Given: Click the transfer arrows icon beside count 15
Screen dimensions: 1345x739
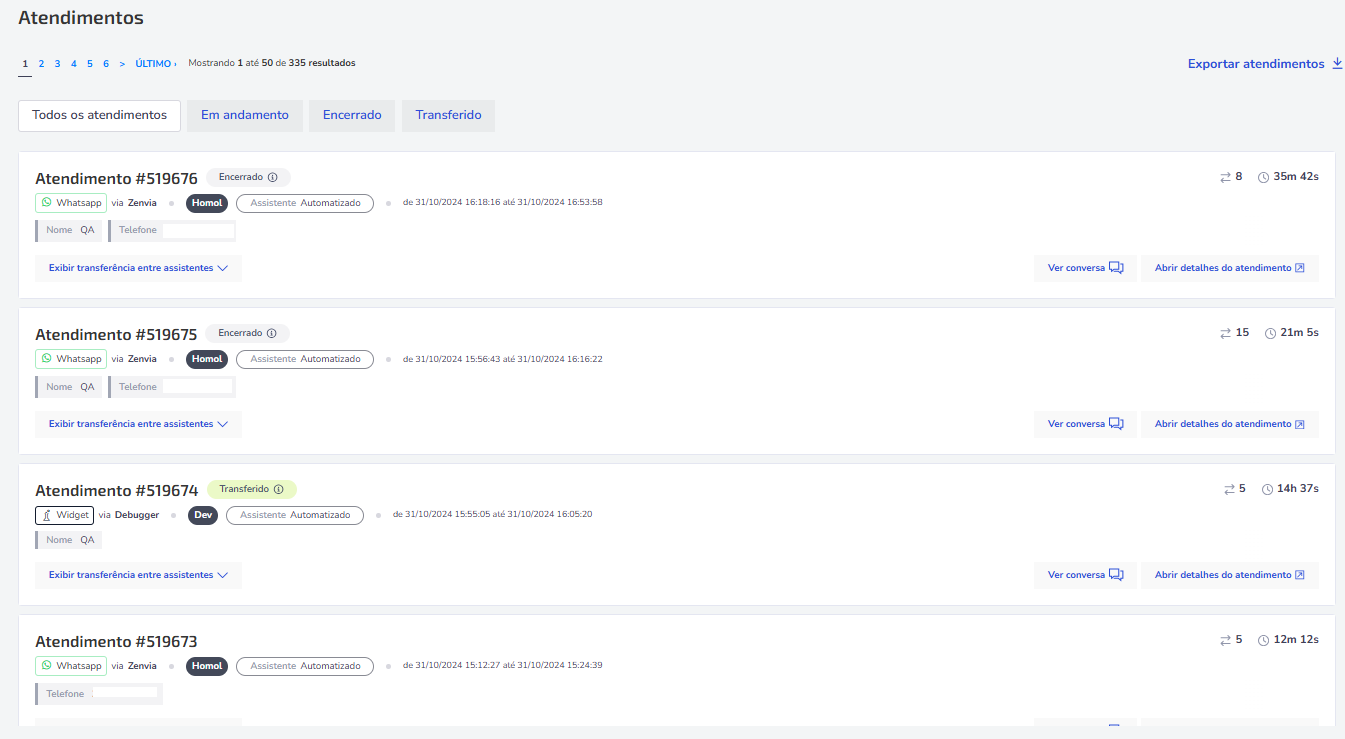Looking at the screenshot, I should click(1225, 333).
